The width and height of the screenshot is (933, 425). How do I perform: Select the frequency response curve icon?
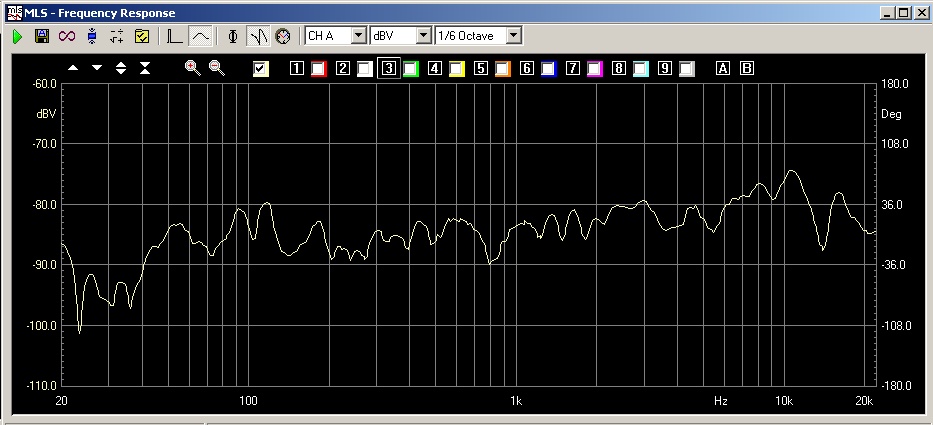click(200, 36)
